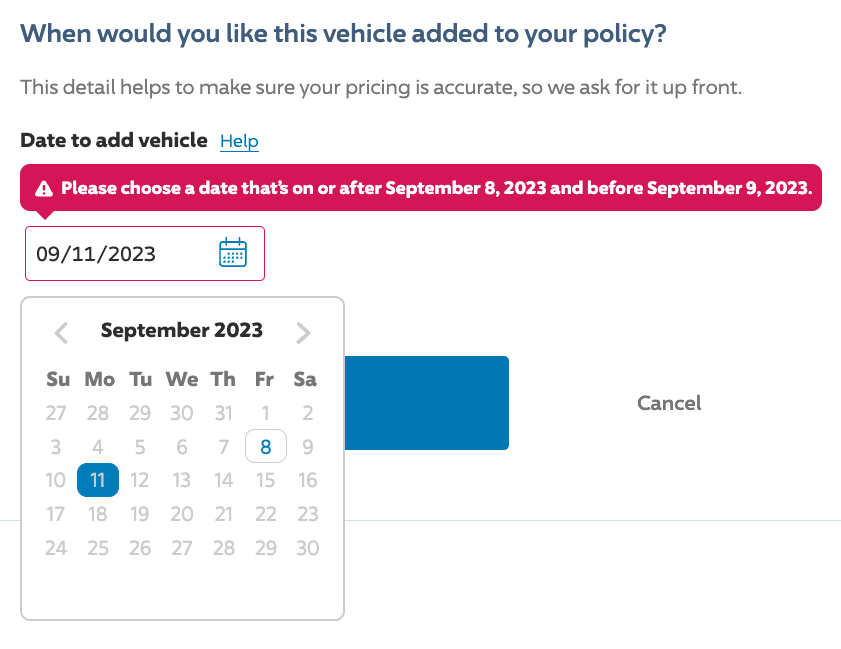841x649 pixels.
Task: Select September 24 in last row
Action: tap(56, 548)
